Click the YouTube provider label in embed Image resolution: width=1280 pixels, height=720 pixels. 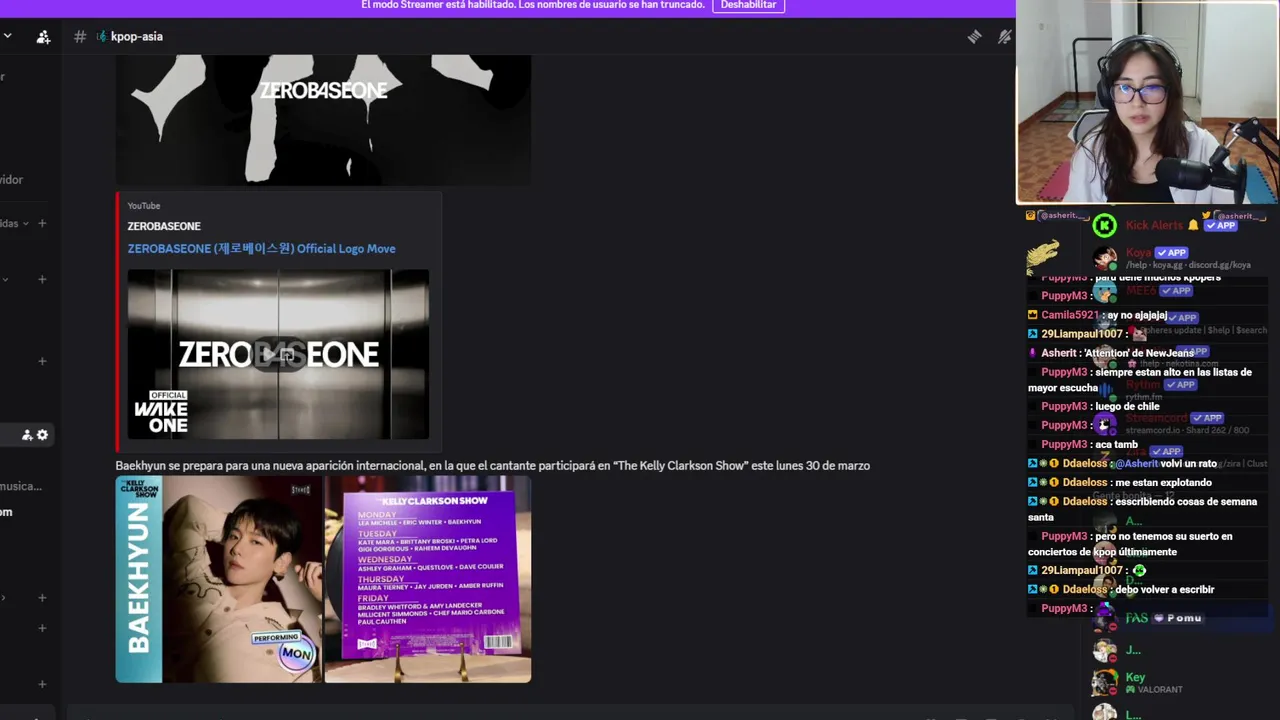point(144,206)
